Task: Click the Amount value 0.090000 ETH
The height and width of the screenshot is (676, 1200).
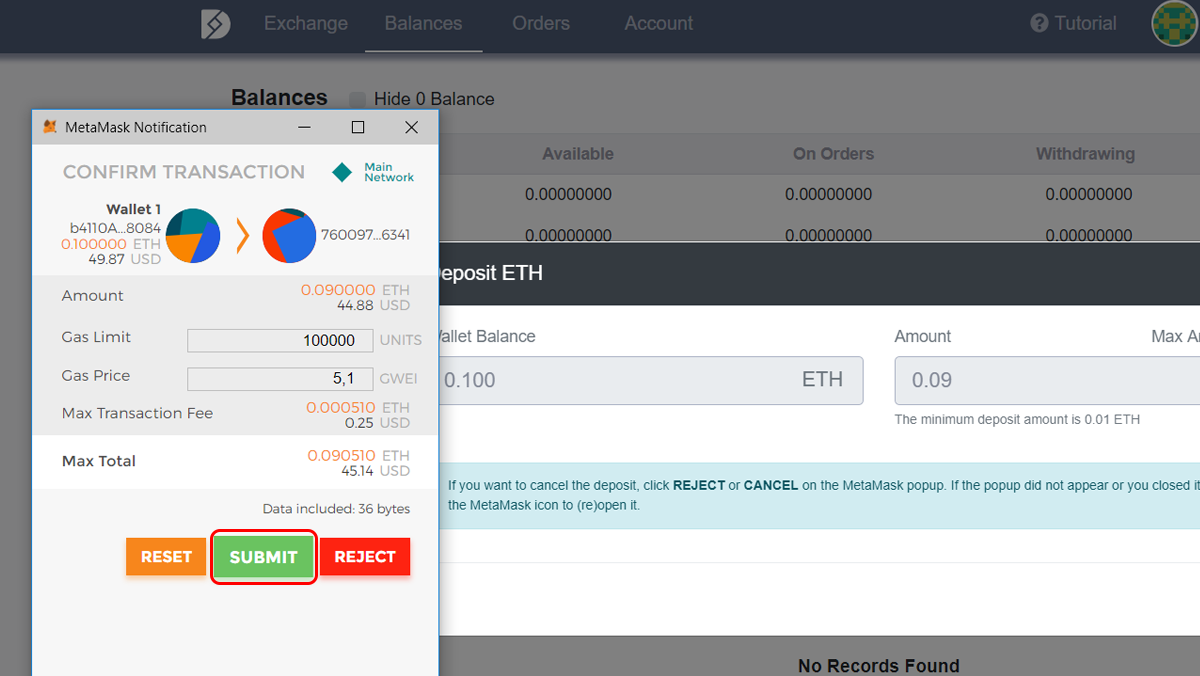Action: [355, 290]
